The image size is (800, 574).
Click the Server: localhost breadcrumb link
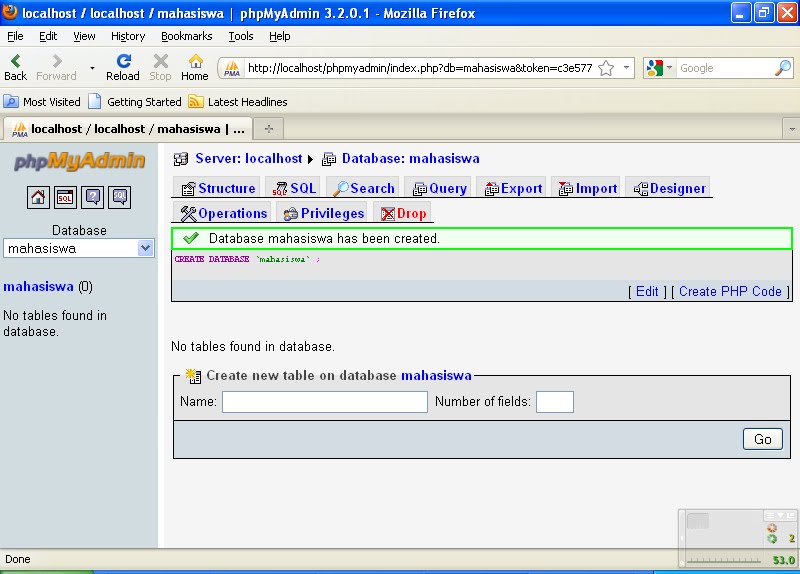tap(248, 159)
